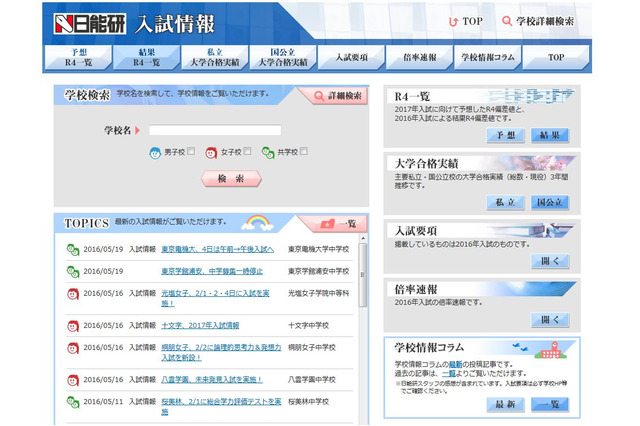The height and width of the screenshot is (426, 640).
Task: Open 東京学館浦安 中学募集一時停止 link
Action: coord(212,271)
